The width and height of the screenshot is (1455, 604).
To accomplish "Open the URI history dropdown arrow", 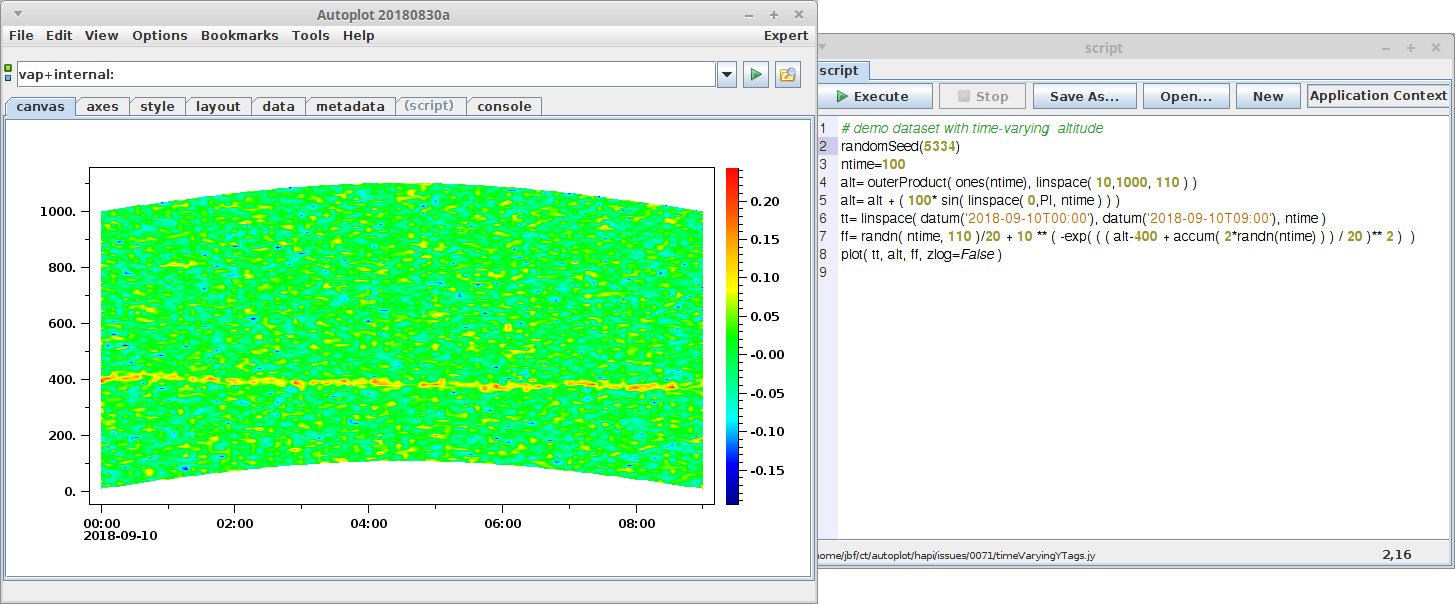I will (x=727, y=74).
